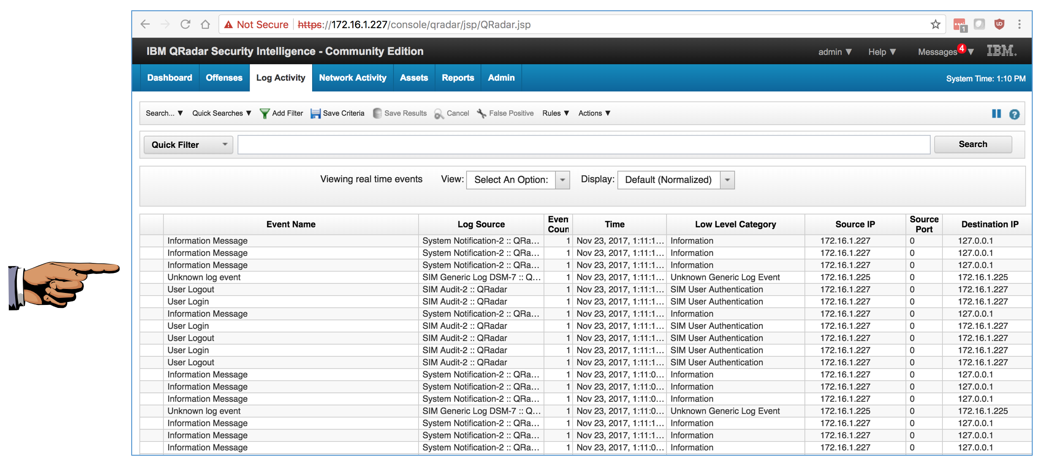Select the Log Activity tab
1041x466 pixels.
click(281, 78)
